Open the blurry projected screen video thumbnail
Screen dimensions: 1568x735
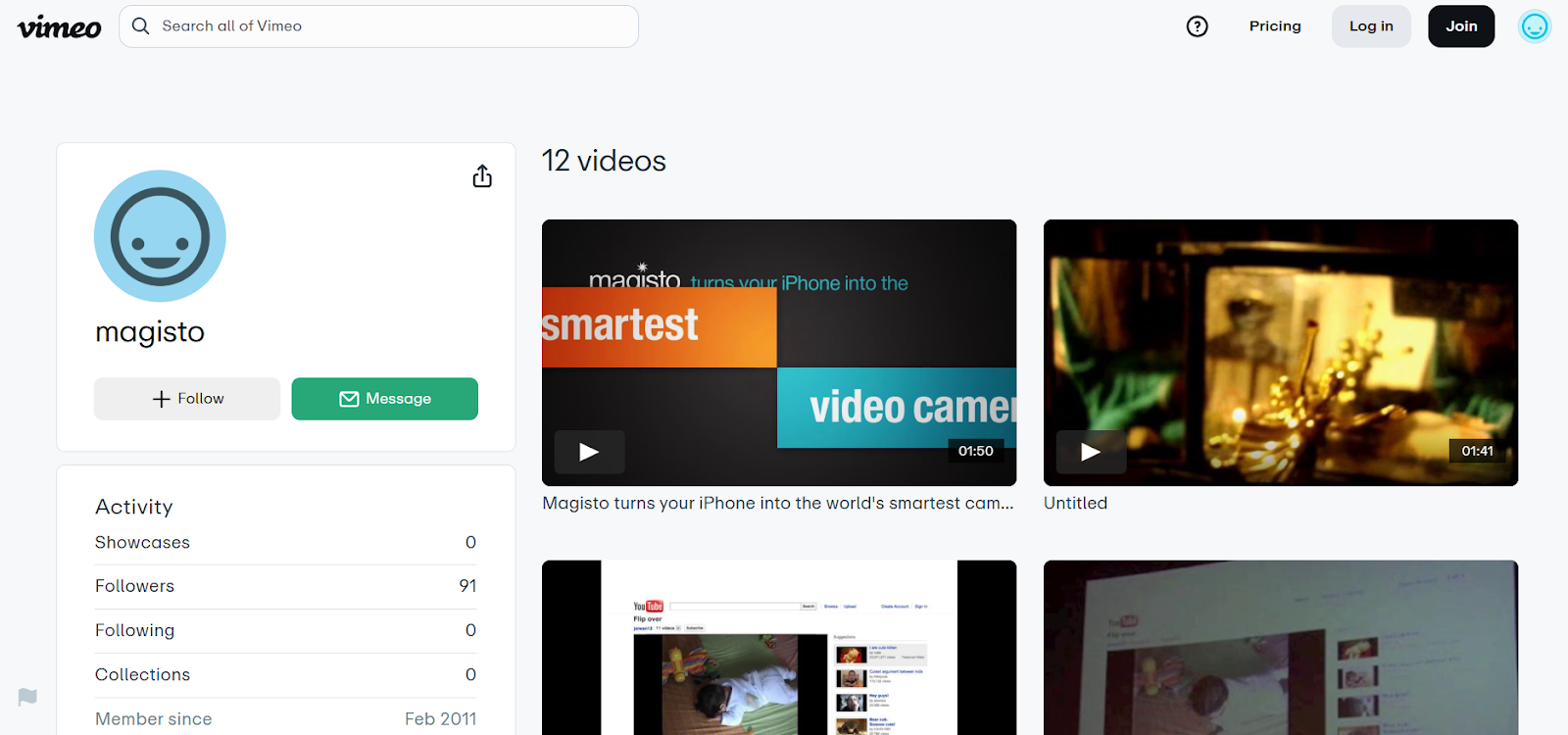coord(1281,648)
